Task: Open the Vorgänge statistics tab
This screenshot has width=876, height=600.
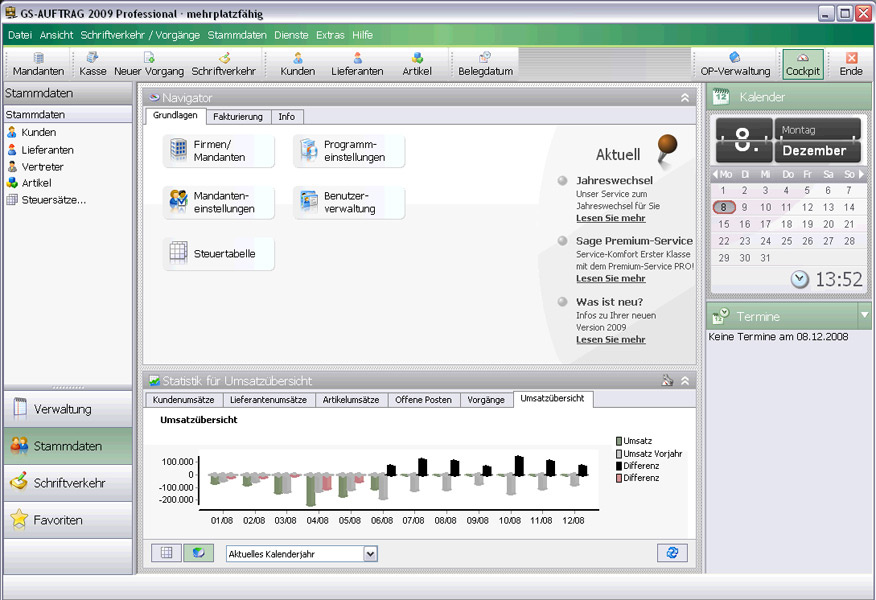Action: 486,400
